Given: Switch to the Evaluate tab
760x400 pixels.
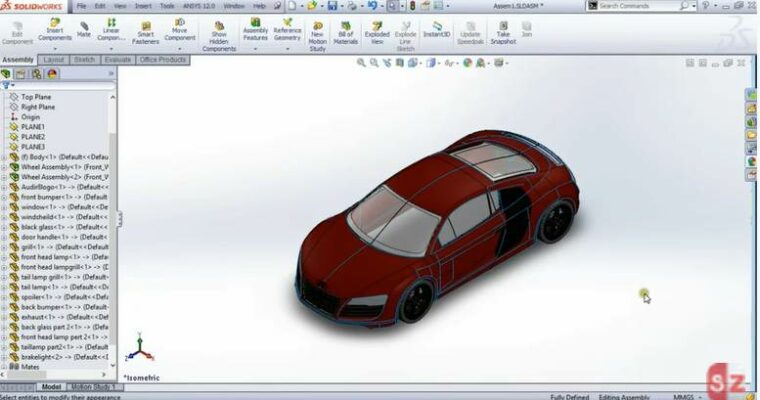Looking at the screenshot, I should [118, 60].
